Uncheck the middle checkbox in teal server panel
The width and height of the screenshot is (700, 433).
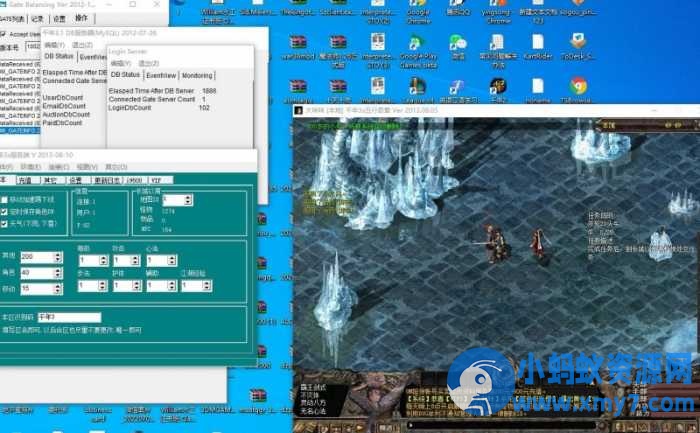click(4, 212)
